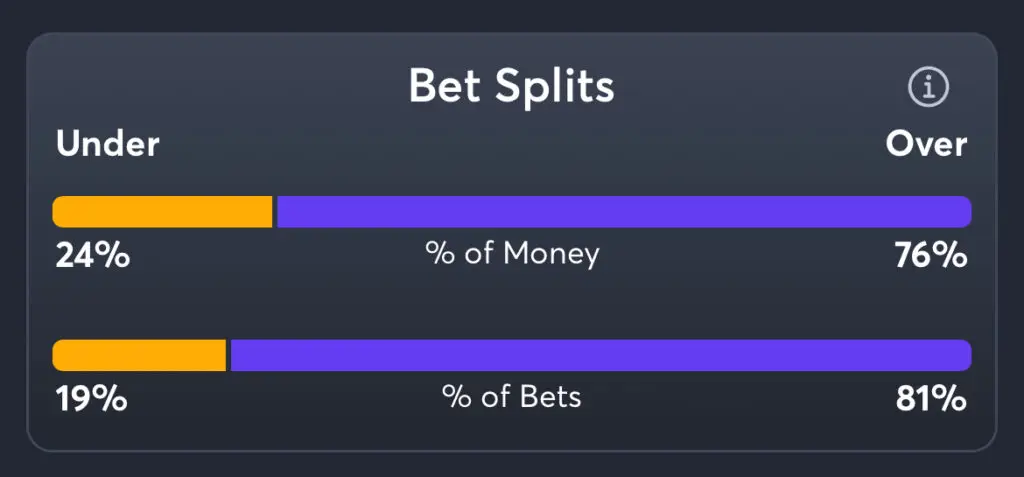Viewport: 1024px width, 477px height.
Task: Click the Bet Splits heading
Action: (x=511, y=88)
